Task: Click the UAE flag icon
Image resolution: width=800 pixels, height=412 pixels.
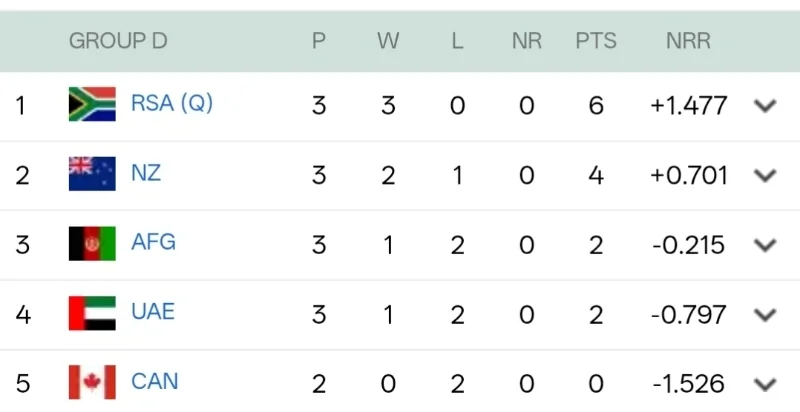Action: 92,313
